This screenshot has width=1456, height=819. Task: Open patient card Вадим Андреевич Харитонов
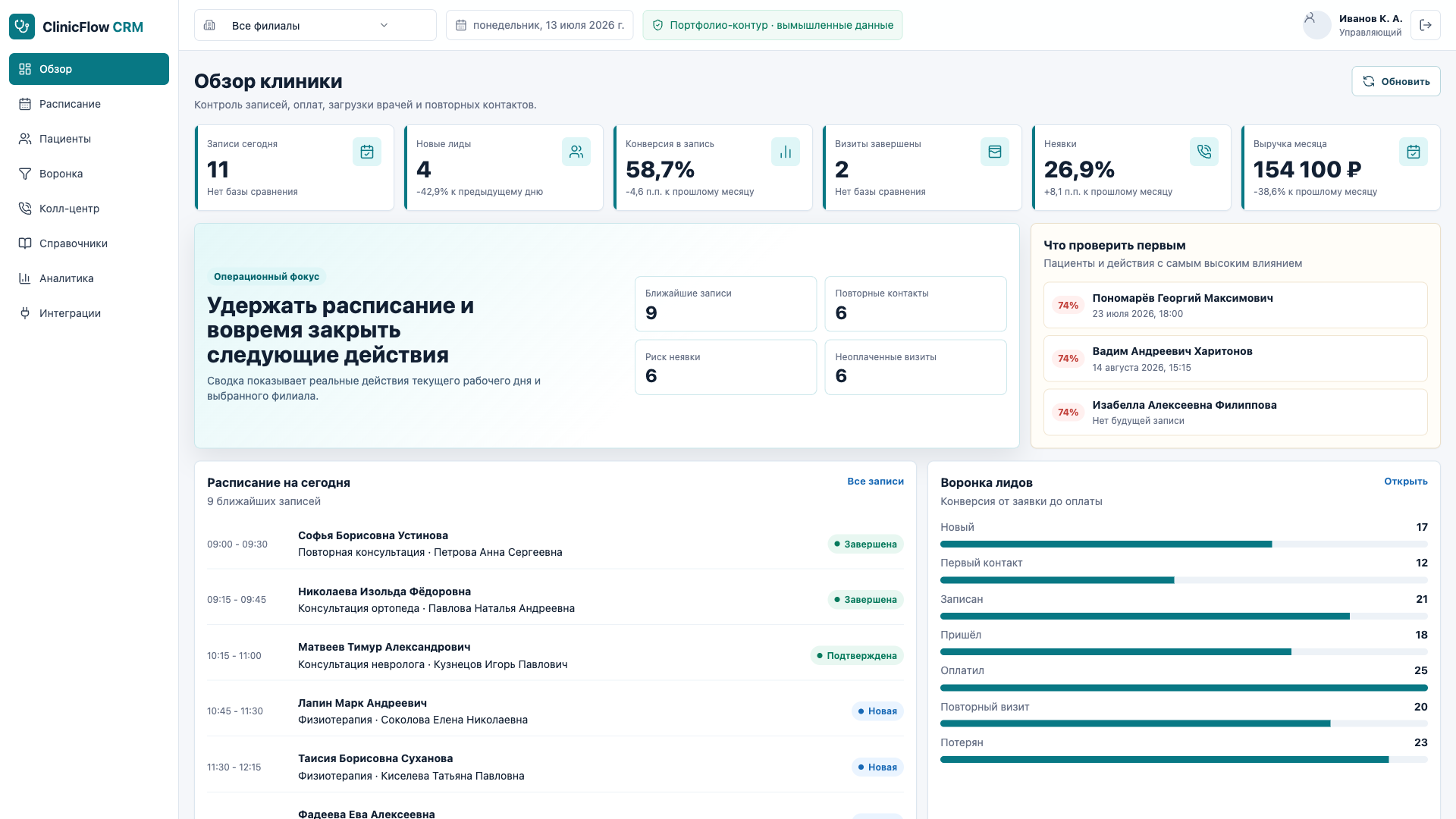(1235, 359)
